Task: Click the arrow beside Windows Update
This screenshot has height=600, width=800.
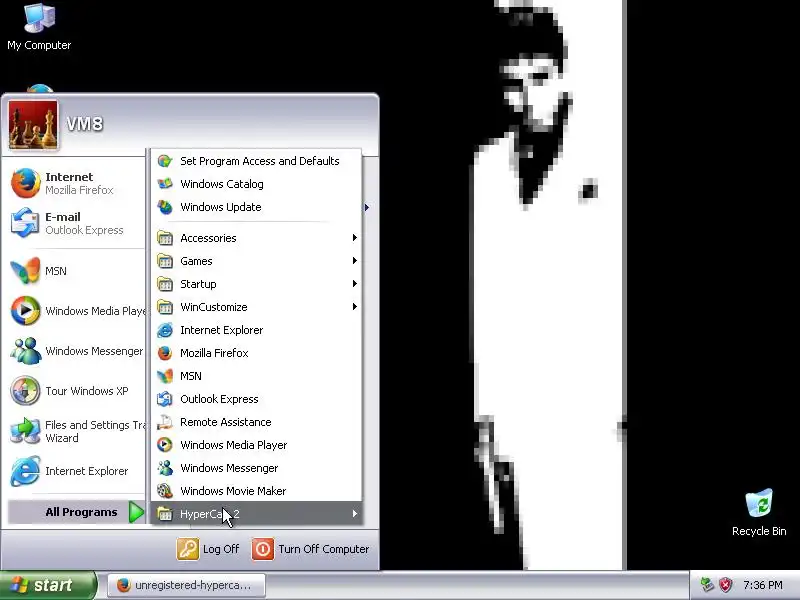Action: click(x=366, y=207)
